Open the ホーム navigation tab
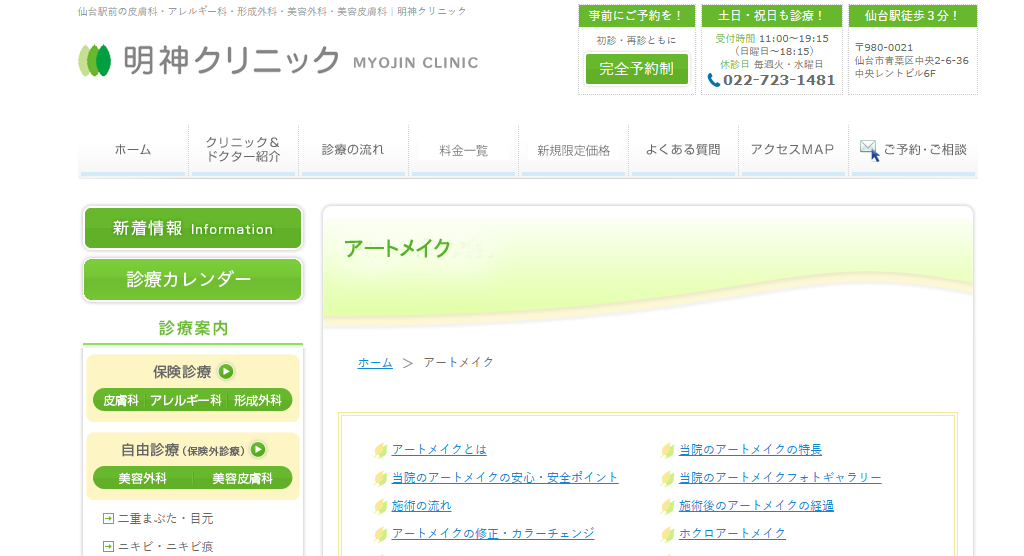 (133, 150)
